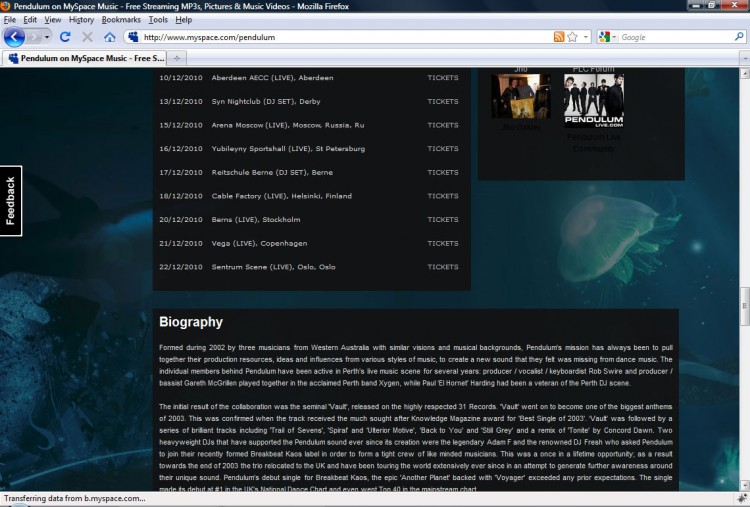Screen dimensions: 750x507
Task: Click the status text Transferring data from b.myspace.com
Action: click(x=75, y=498)
